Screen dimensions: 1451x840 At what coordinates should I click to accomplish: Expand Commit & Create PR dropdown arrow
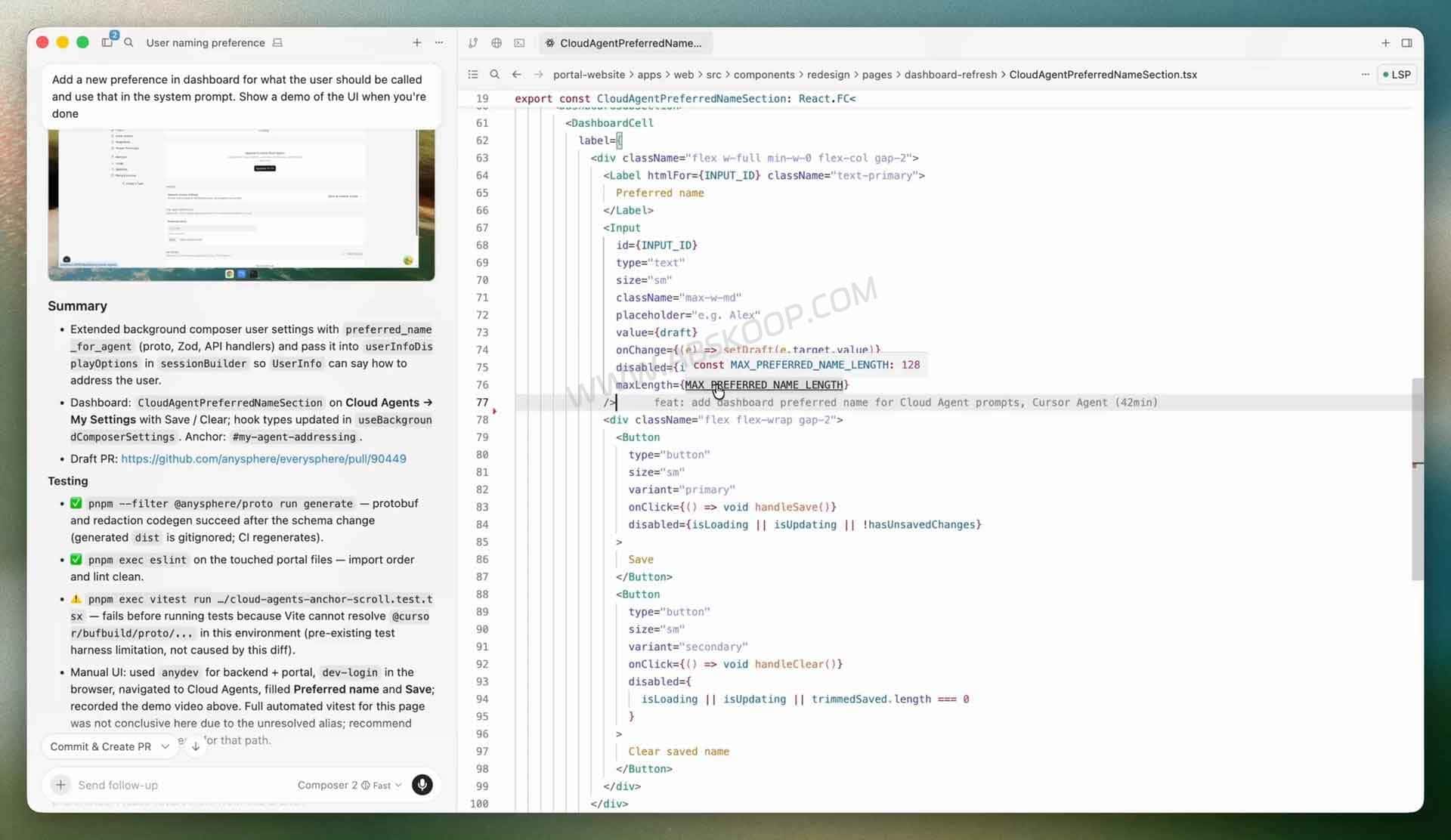pyautogui.click(x=165, y=746)
